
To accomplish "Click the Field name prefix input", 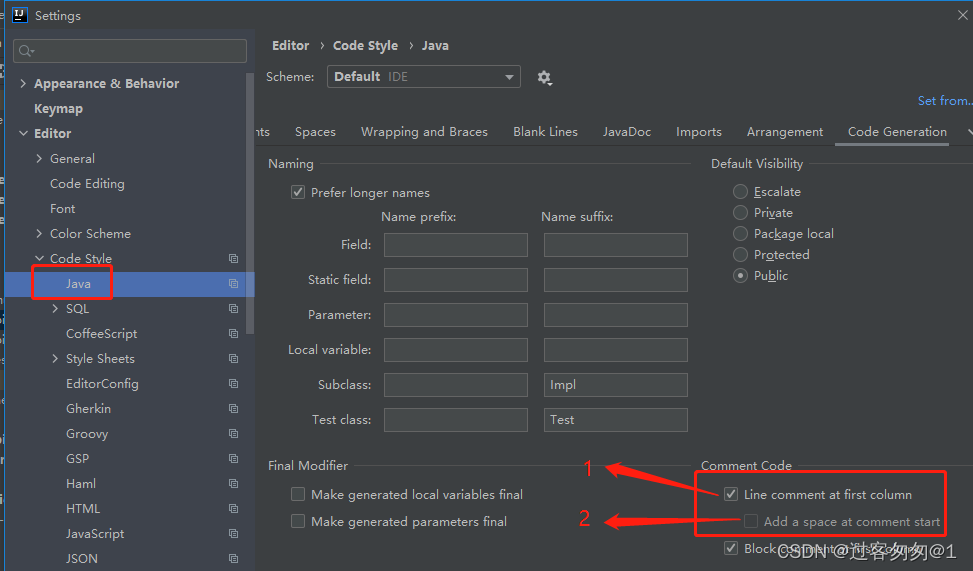I will point(455,245).
